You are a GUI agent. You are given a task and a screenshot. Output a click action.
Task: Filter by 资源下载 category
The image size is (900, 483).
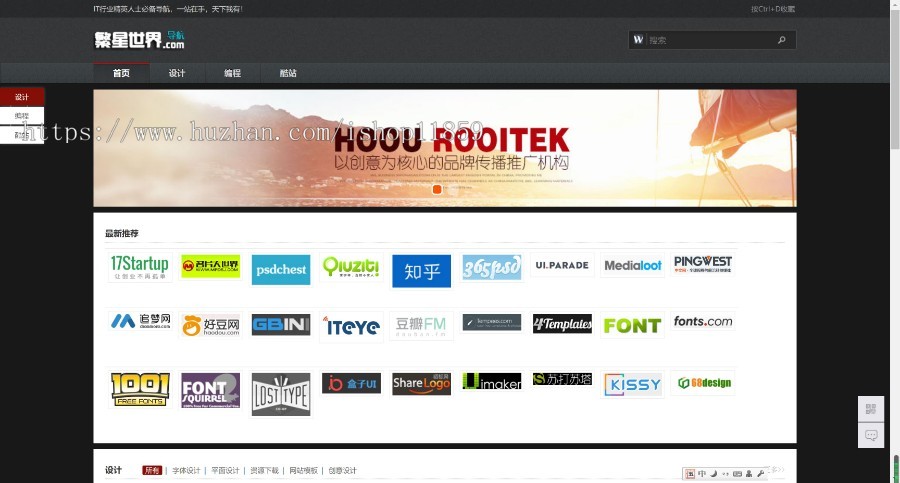click(264, 470)
